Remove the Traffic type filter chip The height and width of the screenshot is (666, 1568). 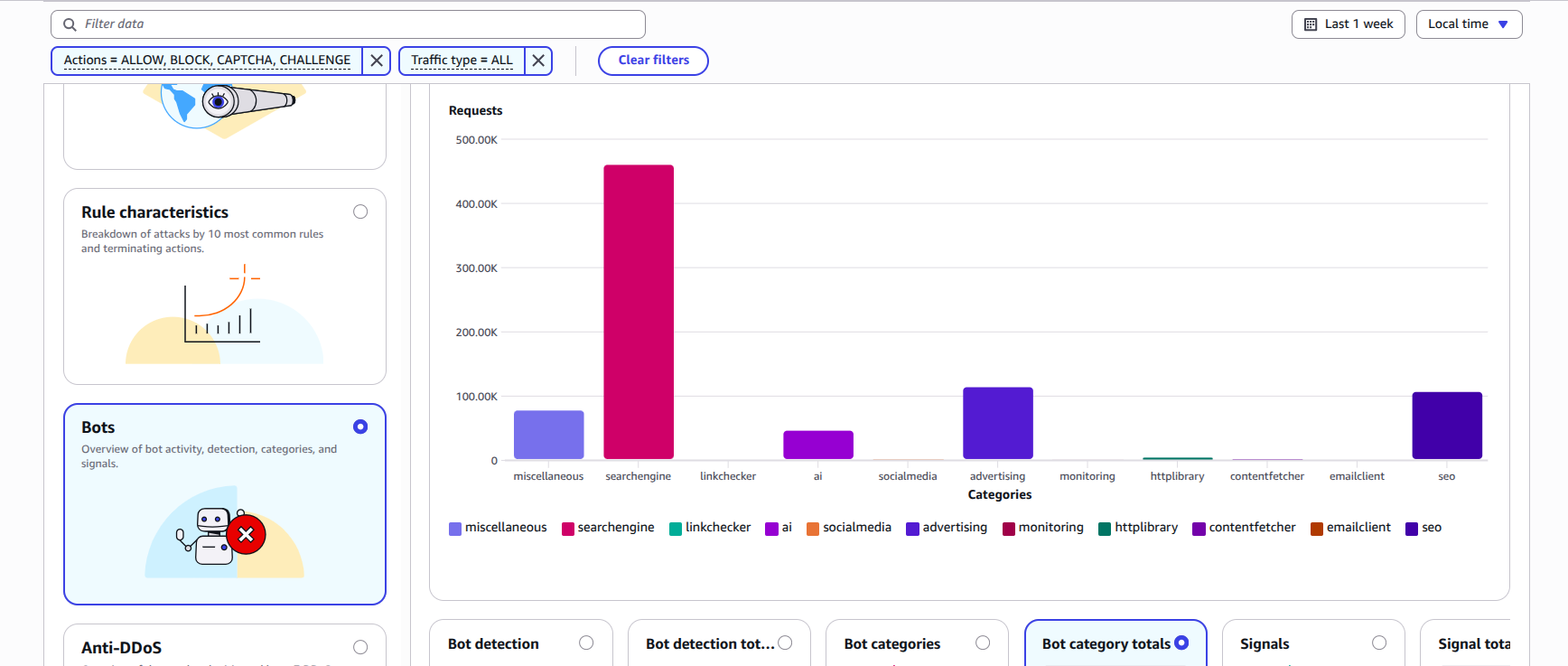tap(538, 61)
